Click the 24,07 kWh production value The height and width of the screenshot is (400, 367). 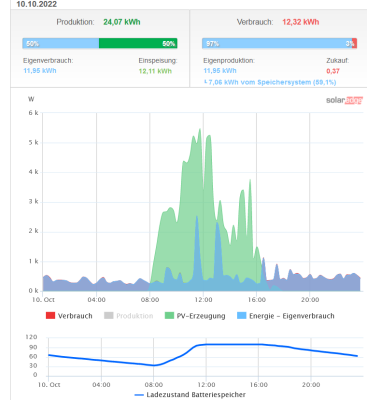122,22
